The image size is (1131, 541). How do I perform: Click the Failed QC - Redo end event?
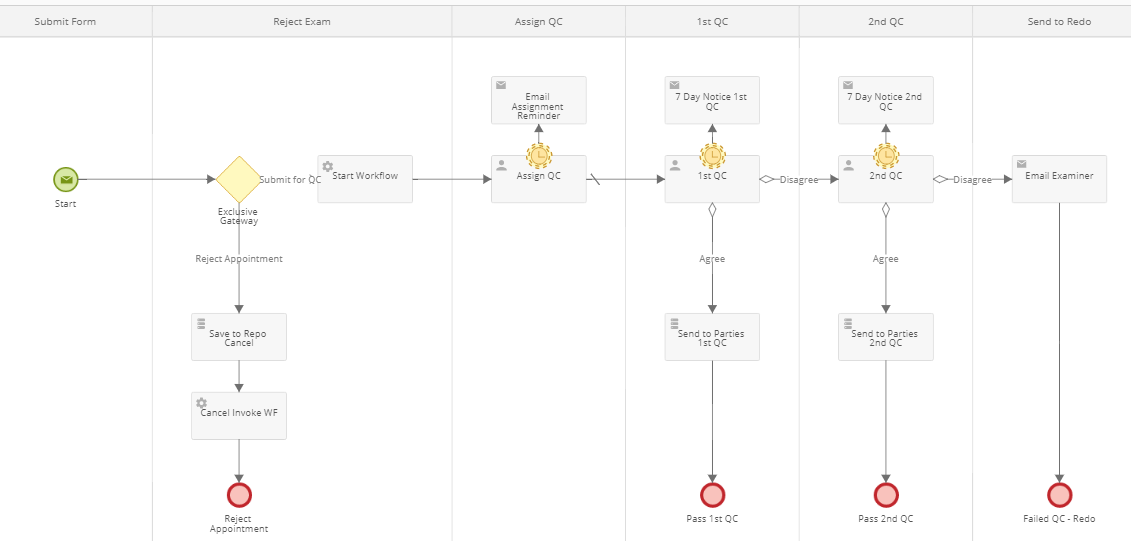1059,496
